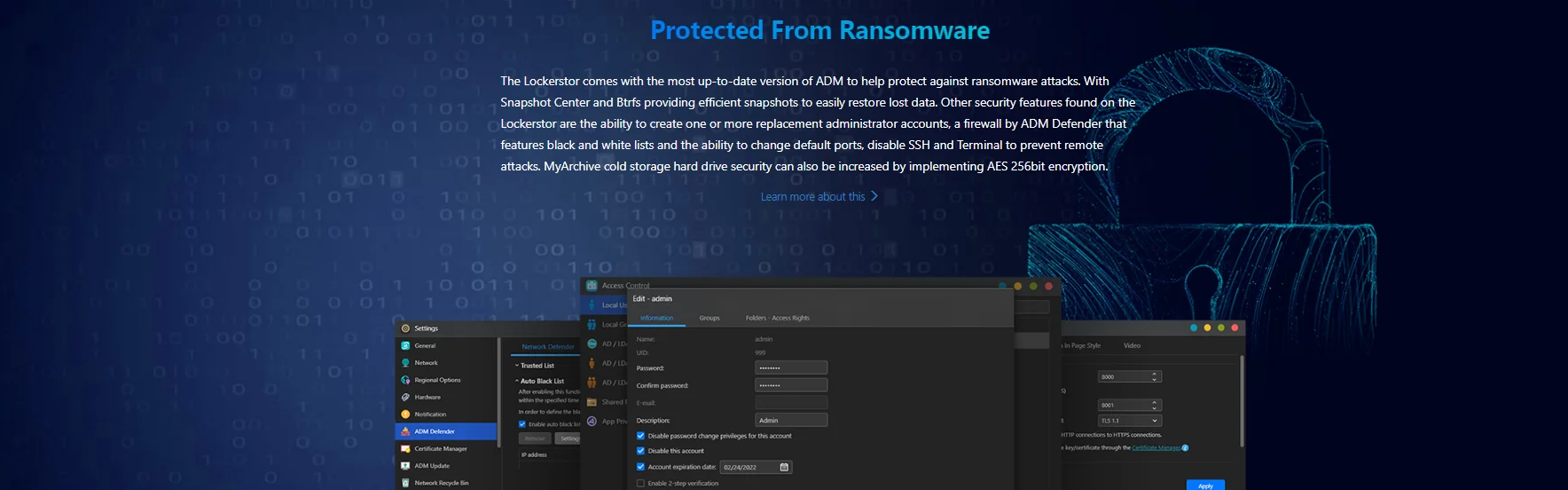The height and width of the screenshot is (490, 1568).
Task: Click the green window control dot in Settings window
Action: click(x=1221, y=328)
